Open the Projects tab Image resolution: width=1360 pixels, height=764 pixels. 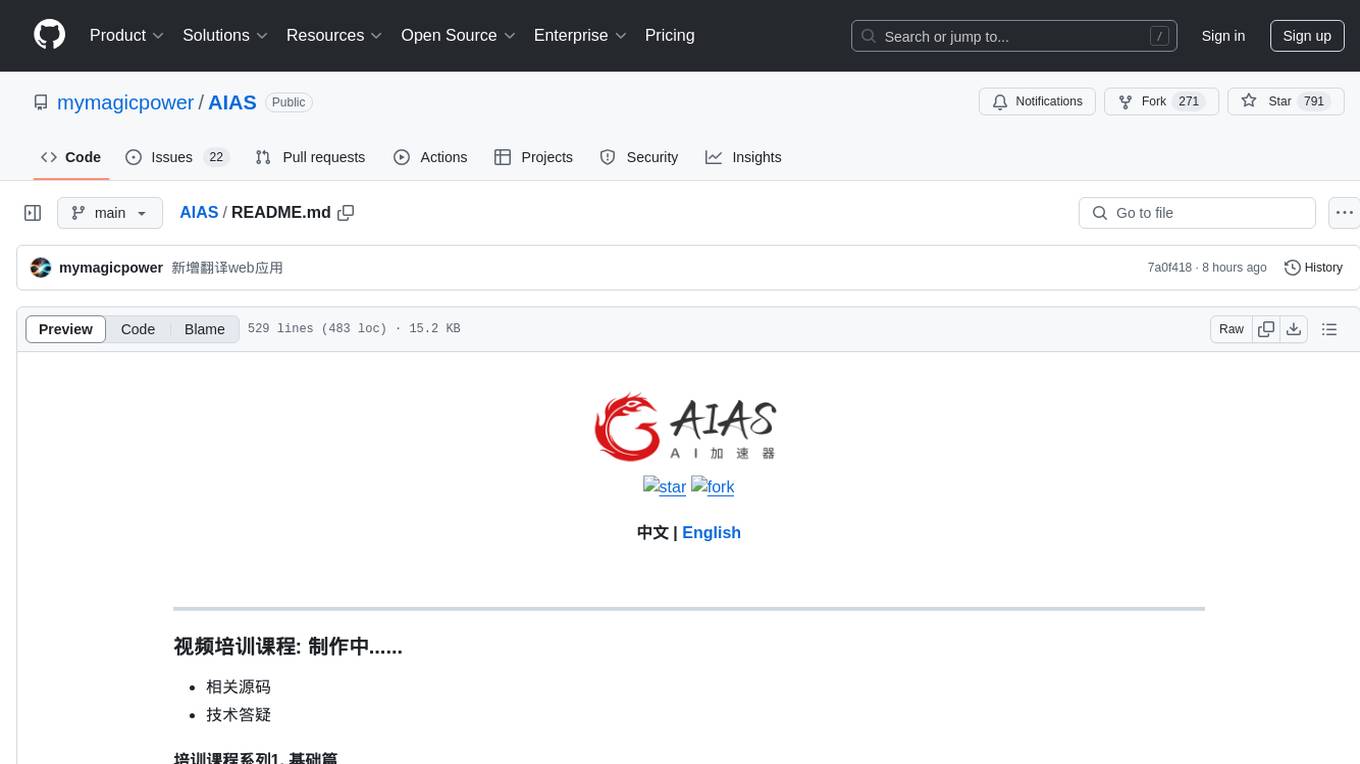pos(533,157)
